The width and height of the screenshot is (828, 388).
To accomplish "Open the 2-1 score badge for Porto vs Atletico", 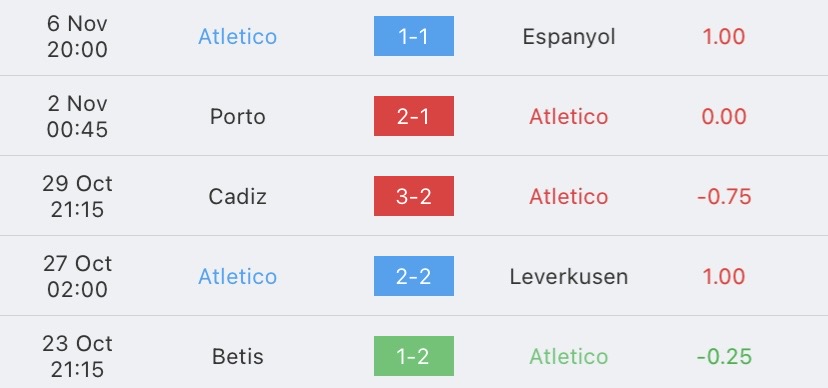I will click(x=413, y=116).
